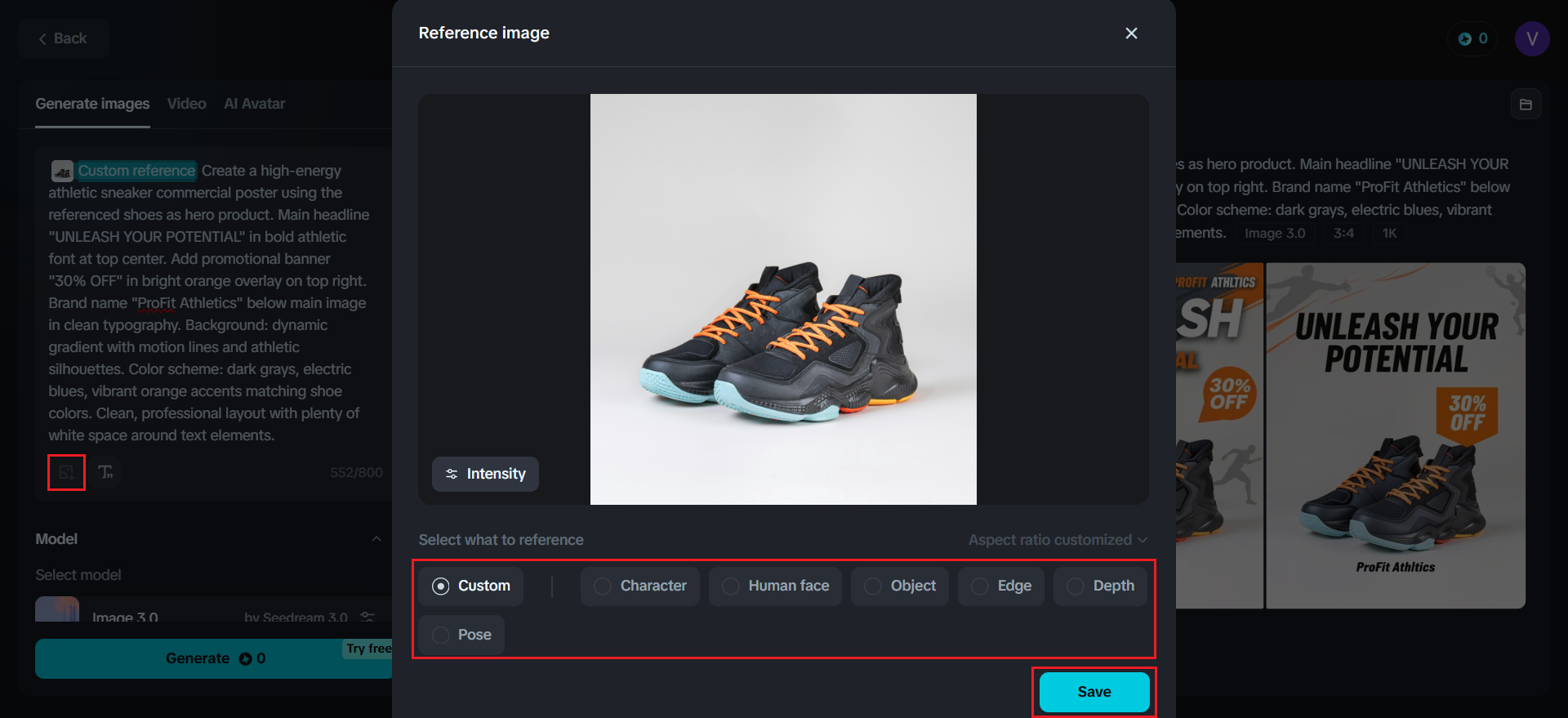Select the Human face reference option
Screen dimensions: 1568x718
775,586
